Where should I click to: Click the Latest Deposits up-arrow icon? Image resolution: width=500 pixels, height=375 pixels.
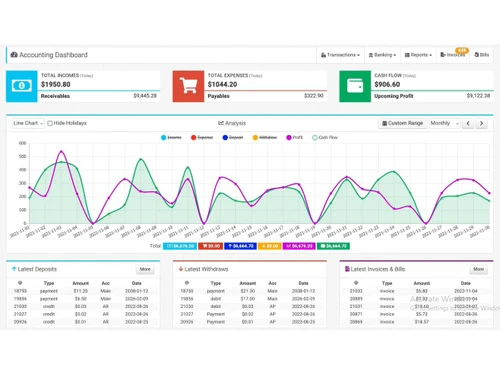[14, 269]
